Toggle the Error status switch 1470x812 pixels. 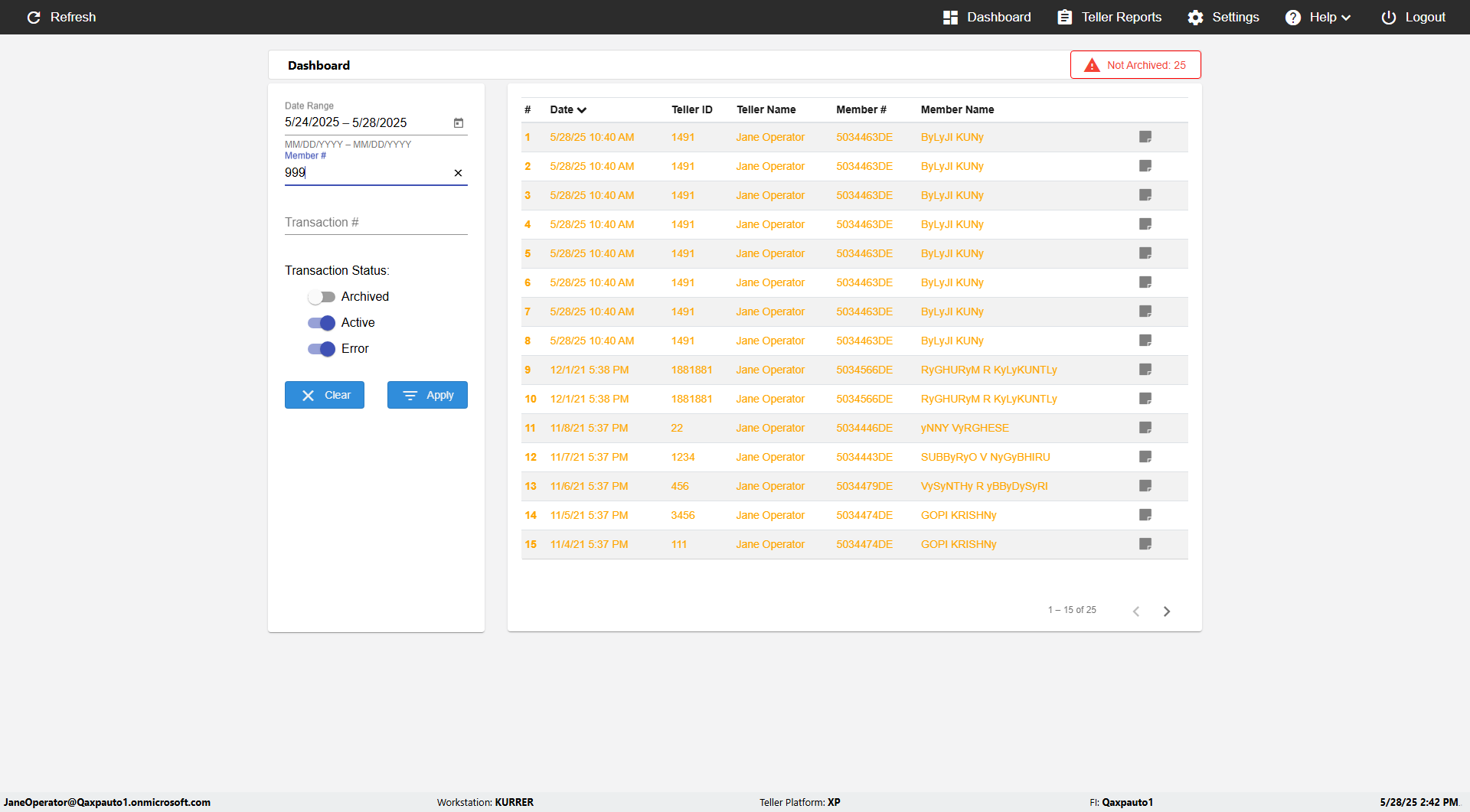(322, 349)
